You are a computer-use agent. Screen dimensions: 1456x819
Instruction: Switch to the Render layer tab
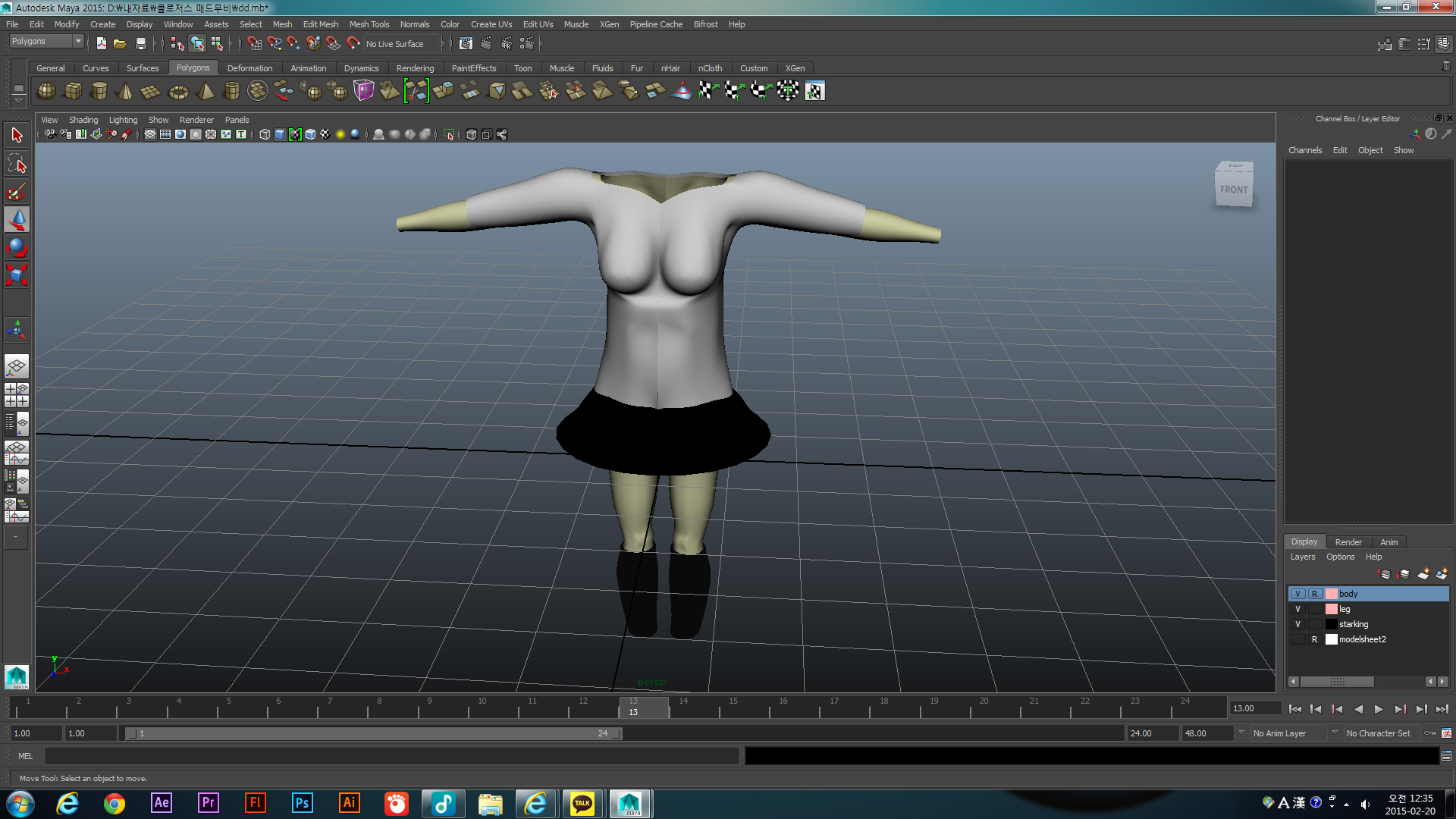pos(1348,542)
